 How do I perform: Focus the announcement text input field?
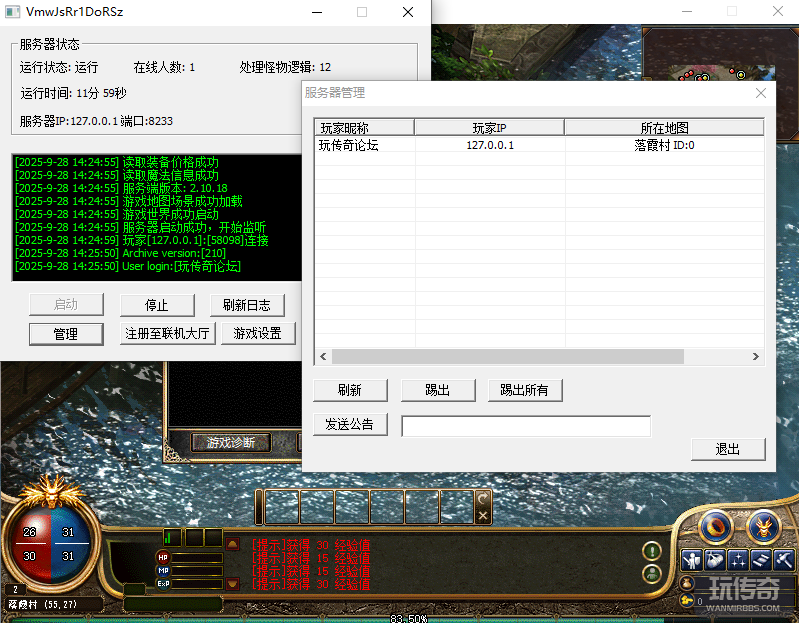pos(526,426)
